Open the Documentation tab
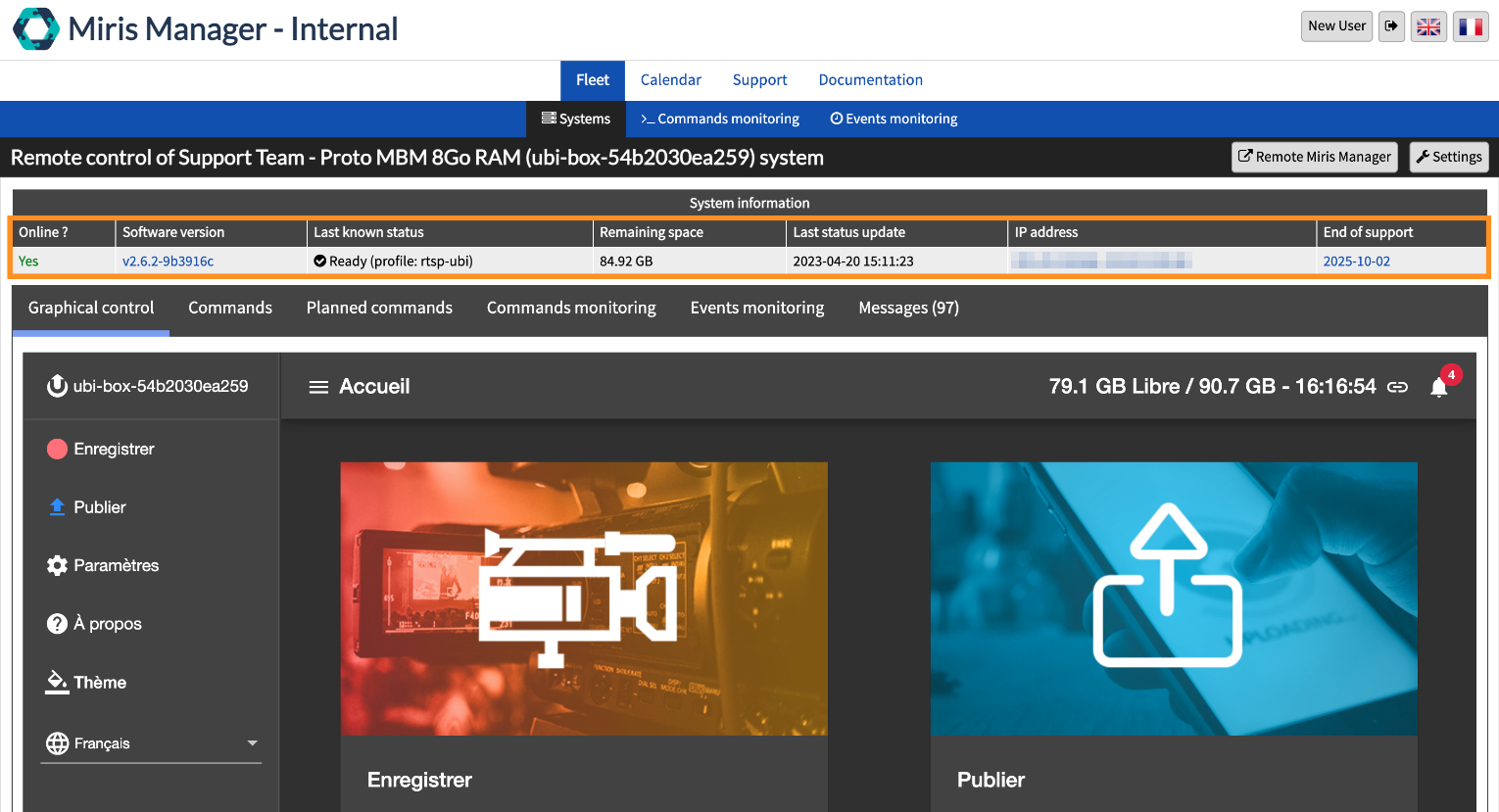Viewport: 1499px width, 812px height. coord(871,80)
